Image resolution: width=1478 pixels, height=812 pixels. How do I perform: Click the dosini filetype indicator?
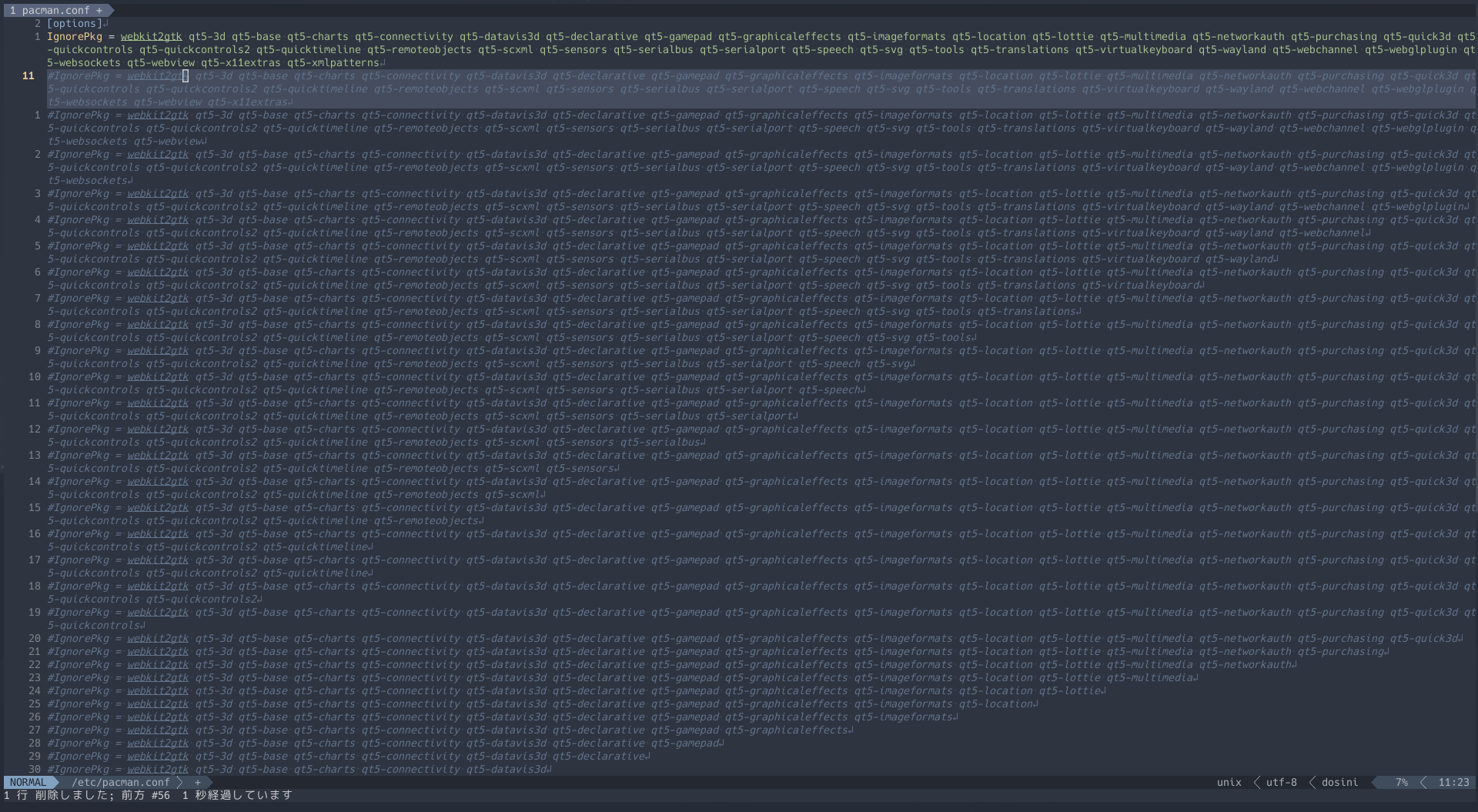pyautogui.click(x=1338, y=782)
